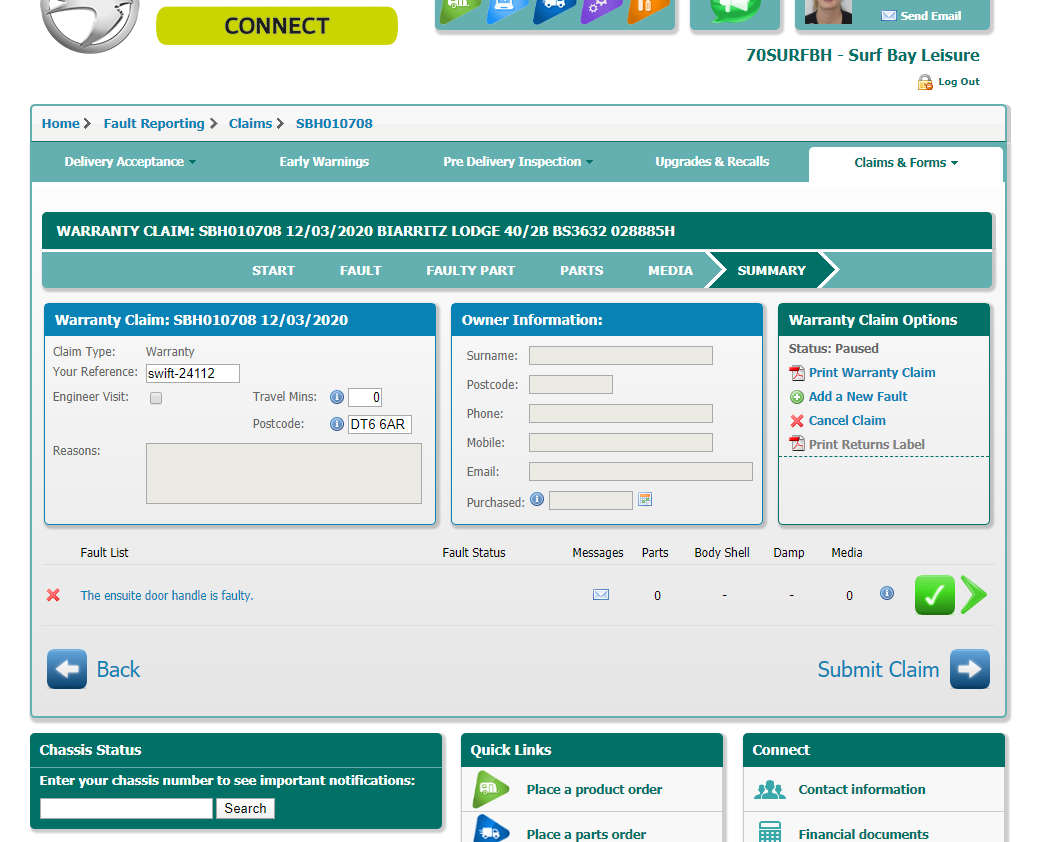This screenshot has height=842, width=1059.
Task: Go to the FAULTY PART step
Action: click(470, 270)
